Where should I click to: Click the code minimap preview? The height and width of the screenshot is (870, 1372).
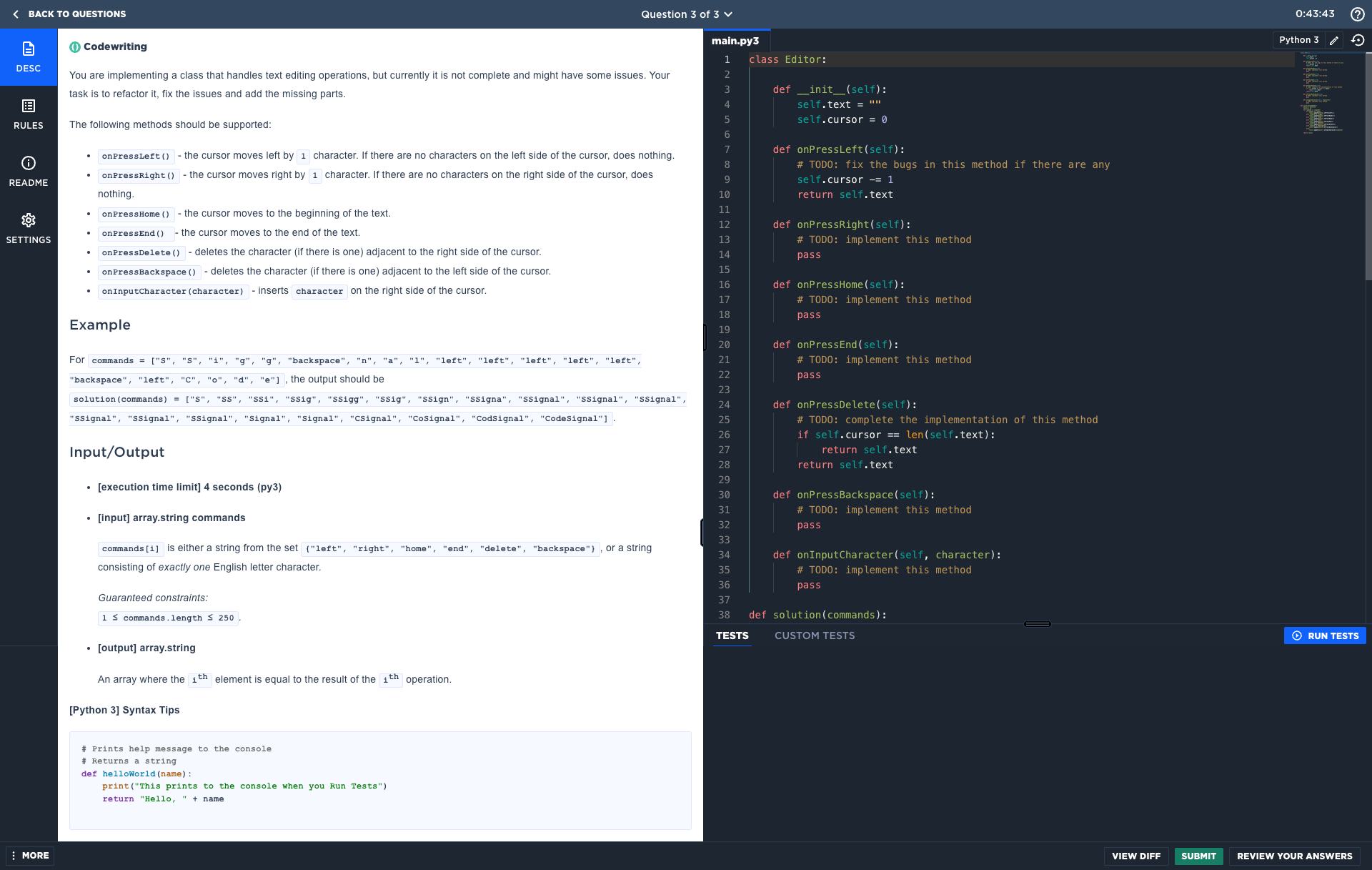(x=1322, y=93)
